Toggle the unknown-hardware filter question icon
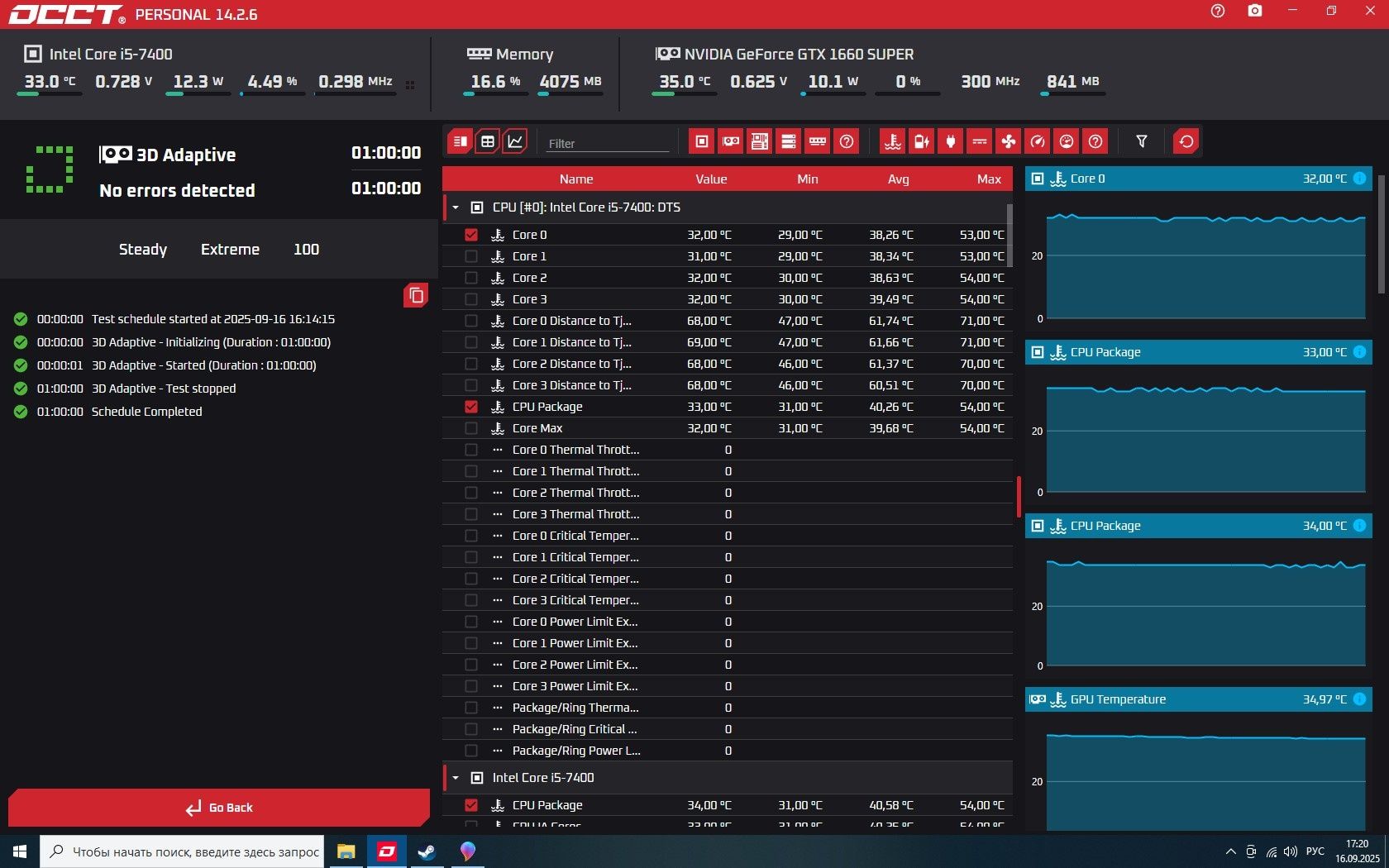 click(x=847, y=141)
